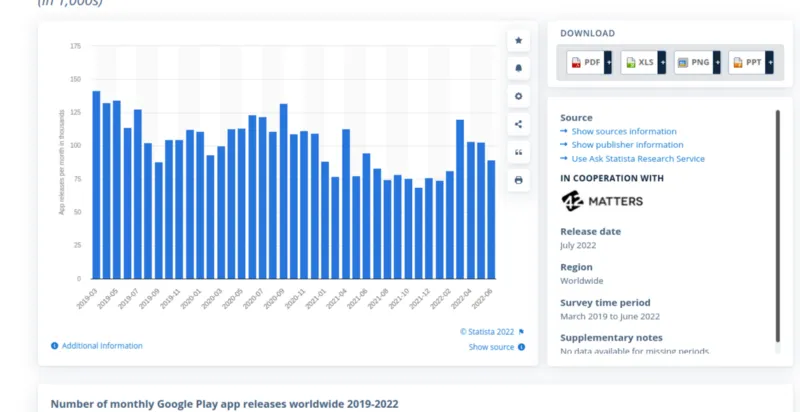Click the star favorite icon beside chart
This screenshot has height=412, width=800.
point(518,40)
